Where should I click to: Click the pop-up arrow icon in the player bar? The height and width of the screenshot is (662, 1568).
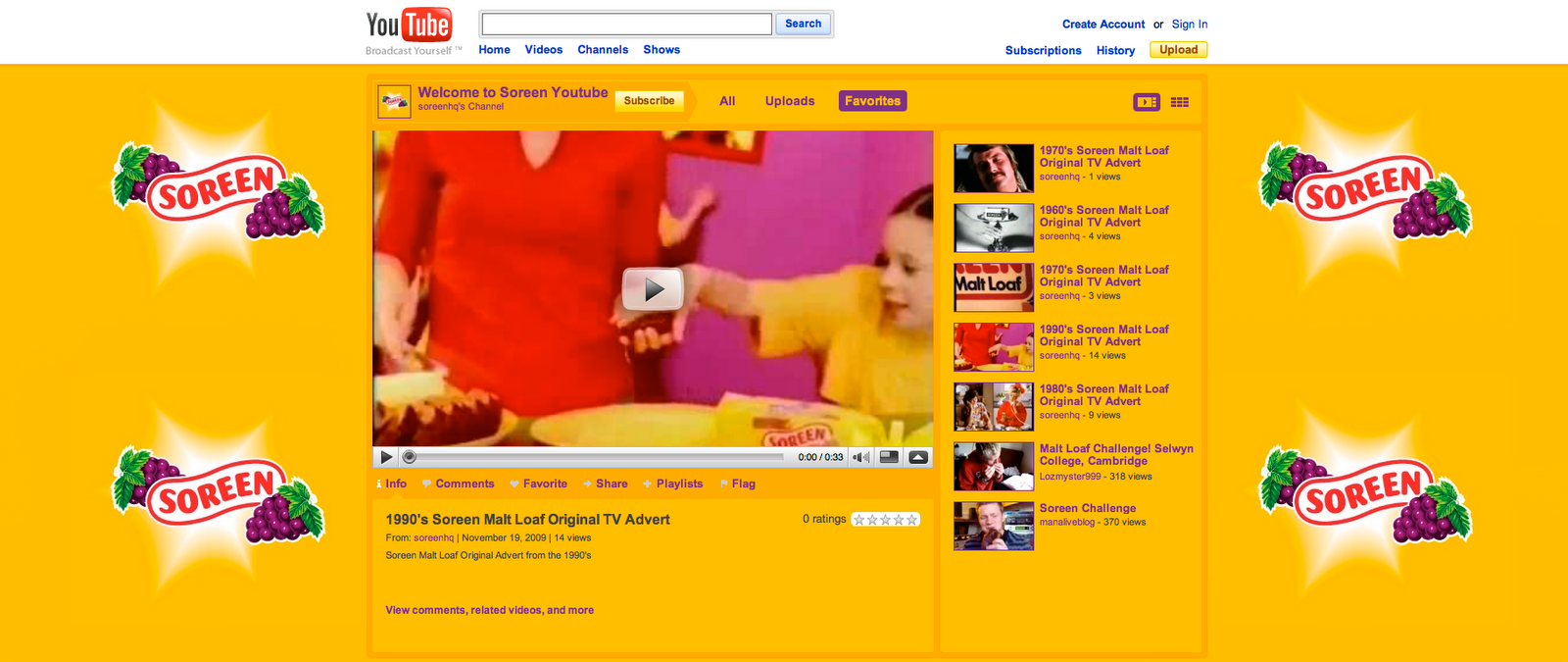tap(918, 457)
